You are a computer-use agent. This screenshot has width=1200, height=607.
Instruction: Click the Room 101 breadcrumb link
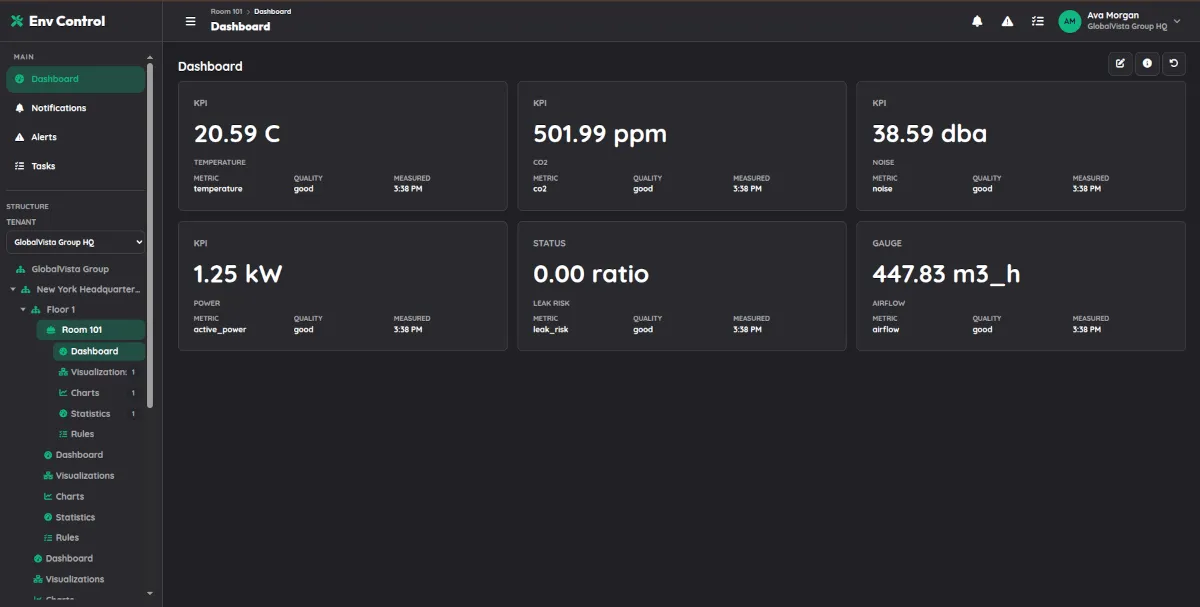(226, 11)
